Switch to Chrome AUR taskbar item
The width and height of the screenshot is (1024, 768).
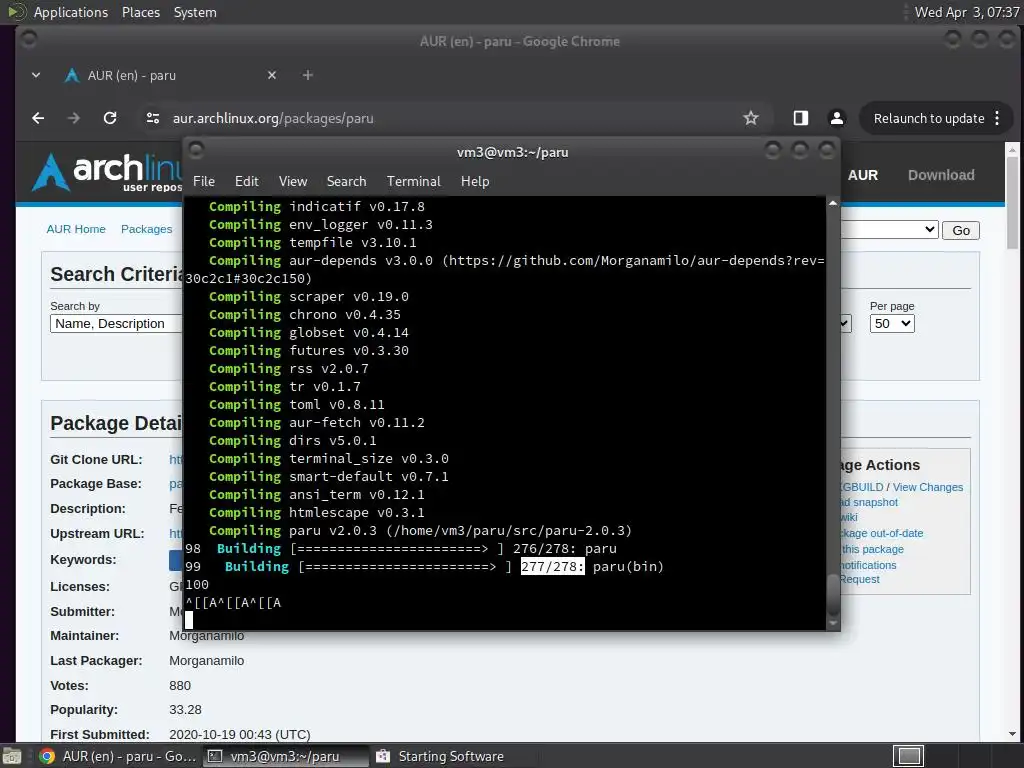pos(118,756)
